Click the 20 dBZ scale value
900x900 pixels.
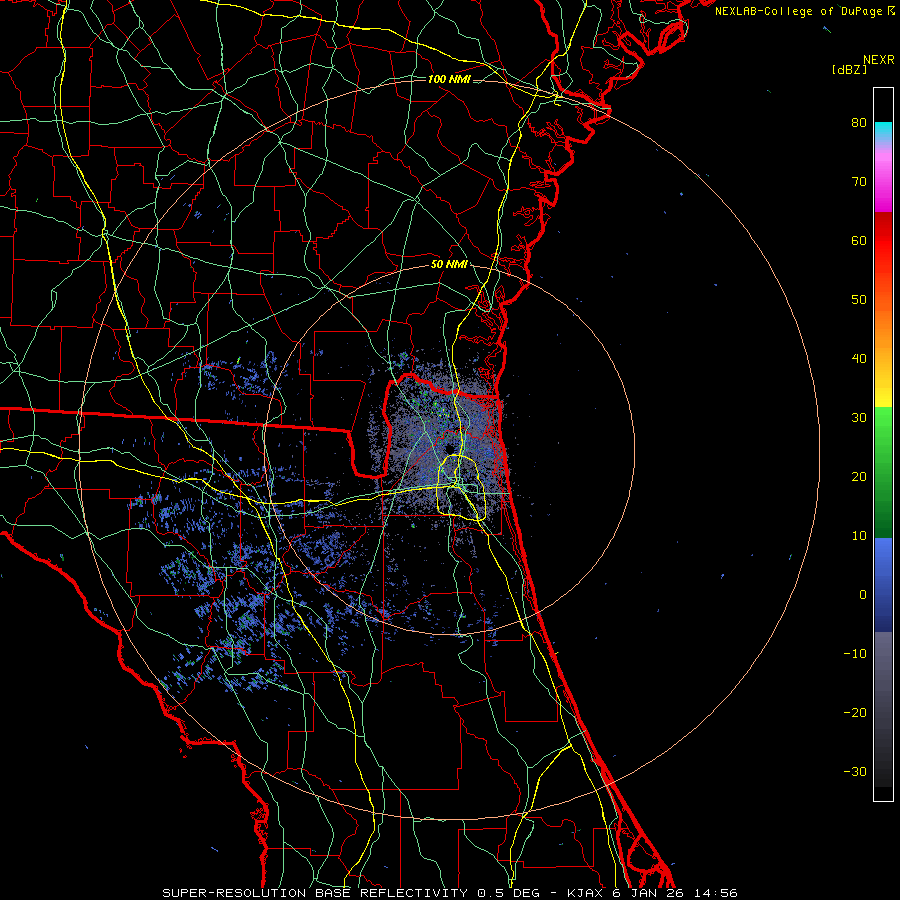tap(859, 476)
